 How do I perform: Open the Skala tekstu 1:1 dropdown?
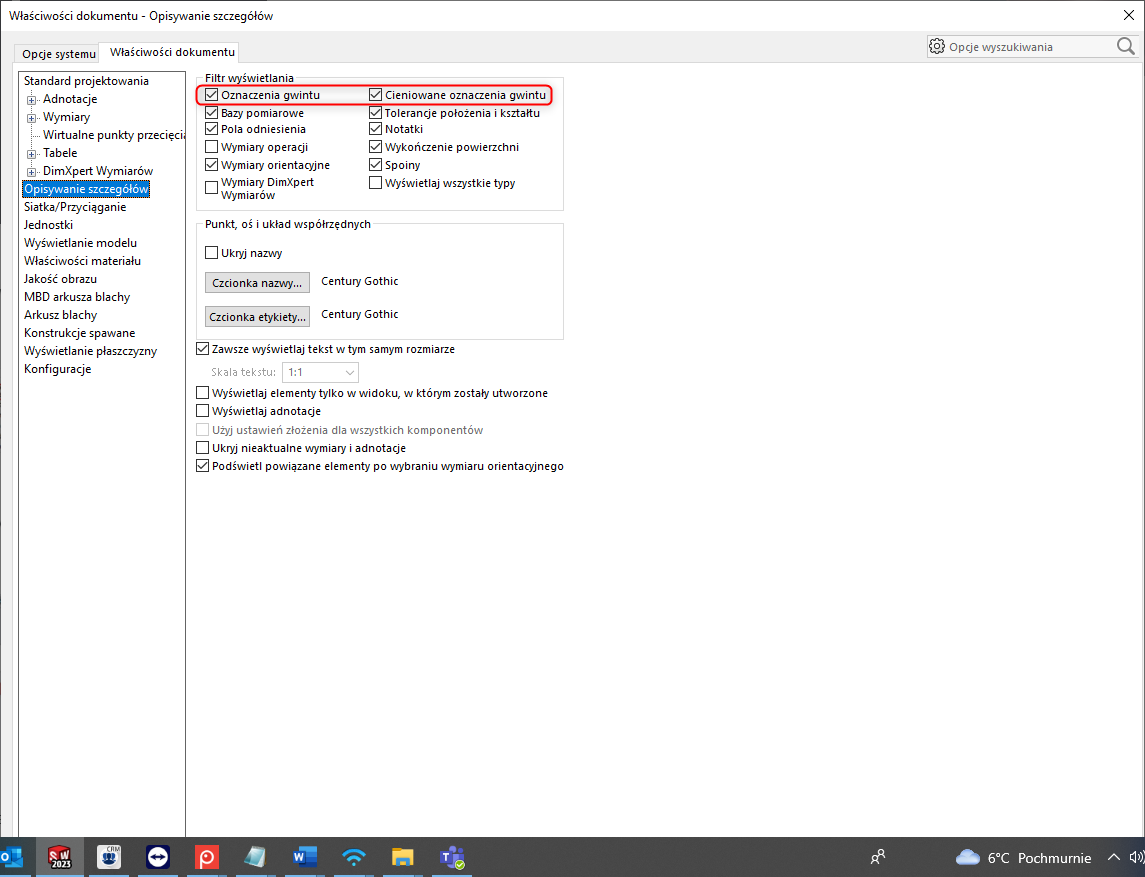tap(320, 372)
